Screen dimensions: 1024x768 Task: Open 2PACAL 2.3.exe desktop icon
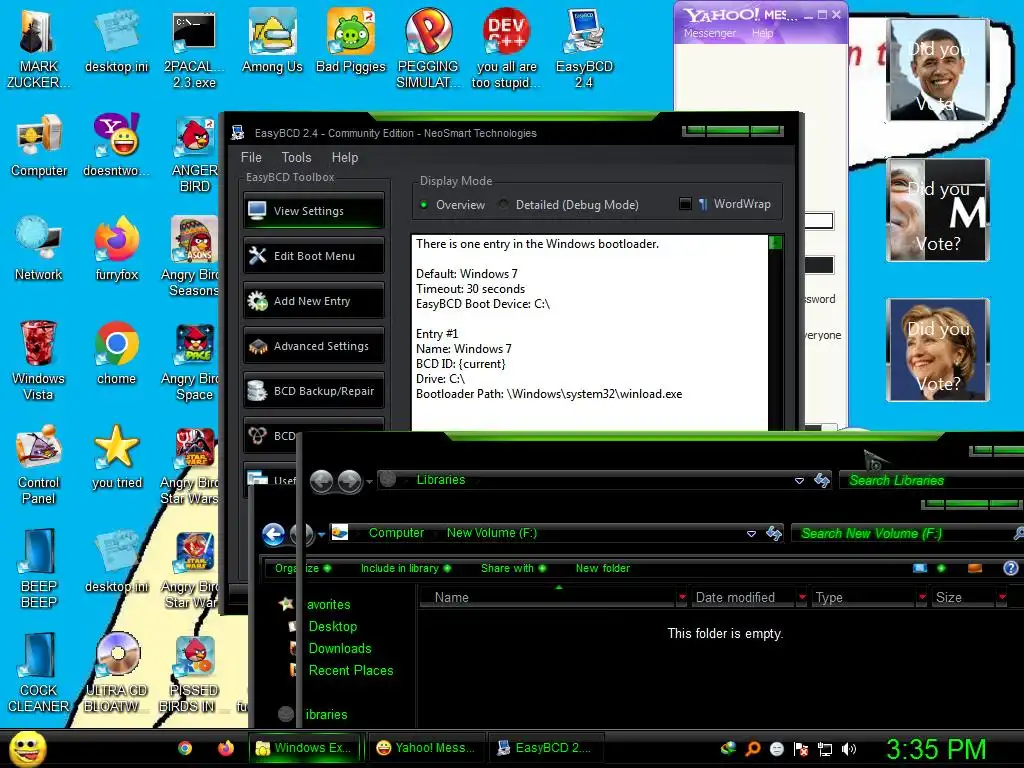click(x=194, y=48)
